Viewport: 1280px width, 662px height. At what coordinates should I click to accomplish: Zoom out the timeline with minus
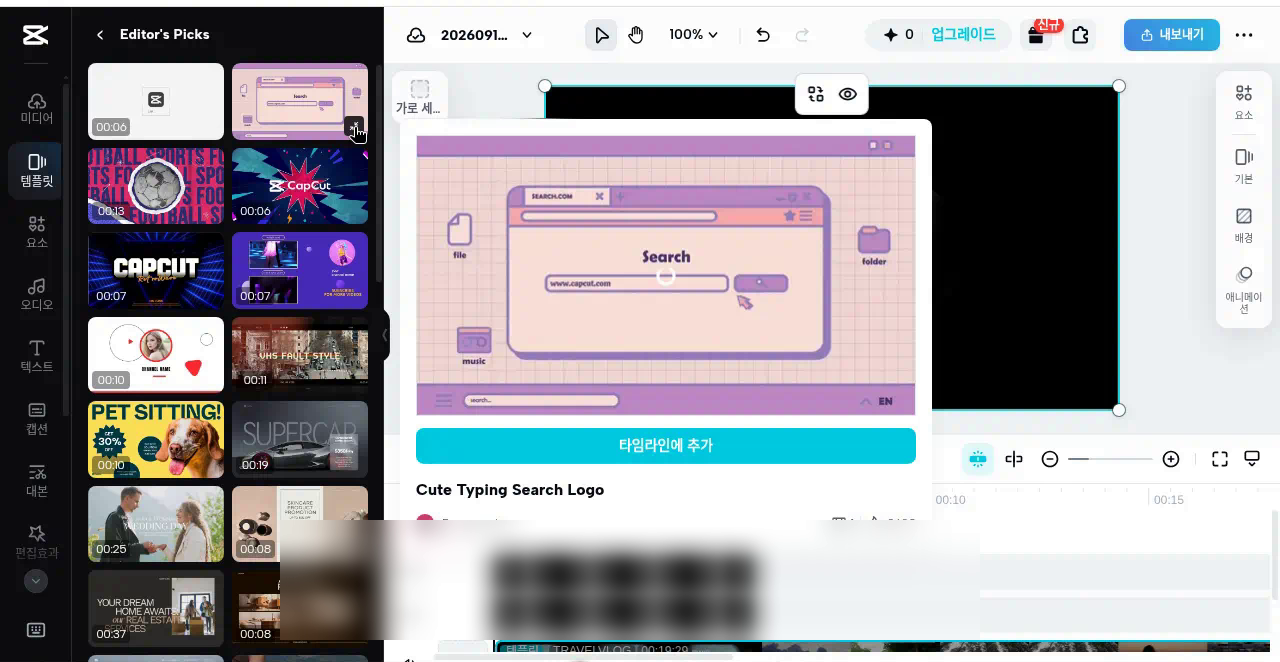pos(1050,459)
